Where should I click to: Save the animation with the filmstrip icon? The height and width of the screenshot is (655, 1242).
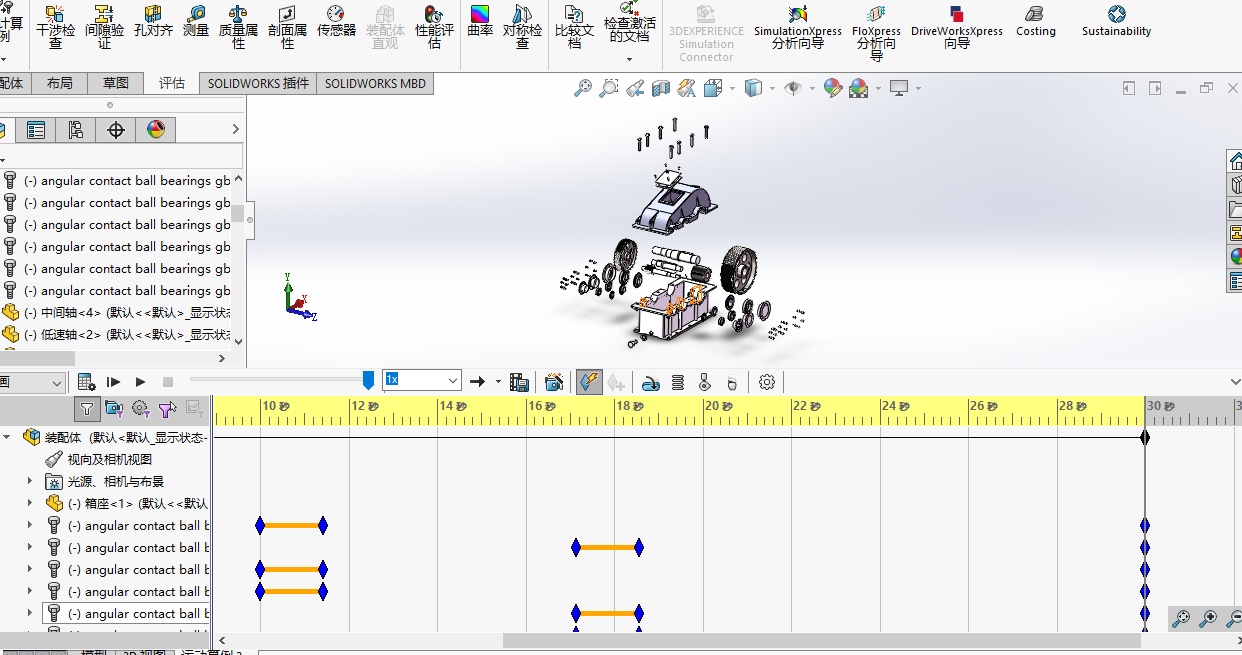pyautogui.click(x=519, y=382)
